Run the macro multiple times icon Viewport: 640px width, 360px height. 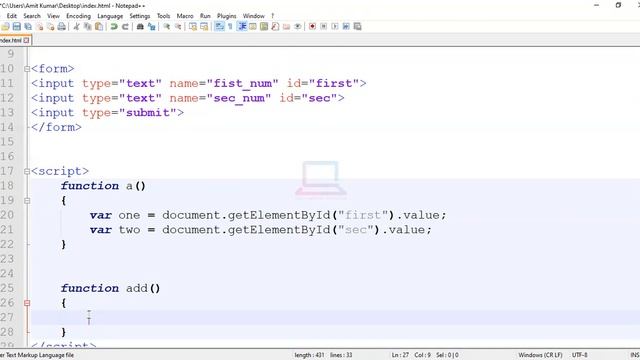346,27
